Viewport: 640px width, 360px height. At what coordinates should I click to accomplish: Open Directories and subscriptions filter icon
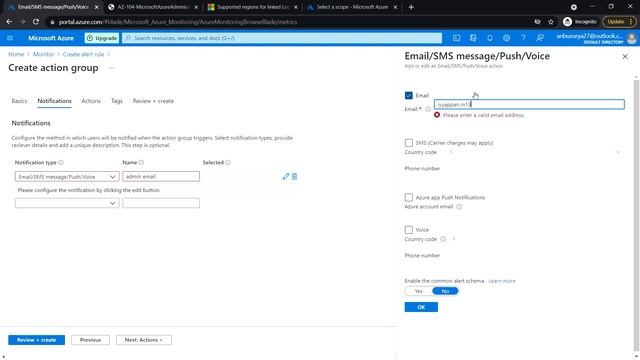coord(473,38)
